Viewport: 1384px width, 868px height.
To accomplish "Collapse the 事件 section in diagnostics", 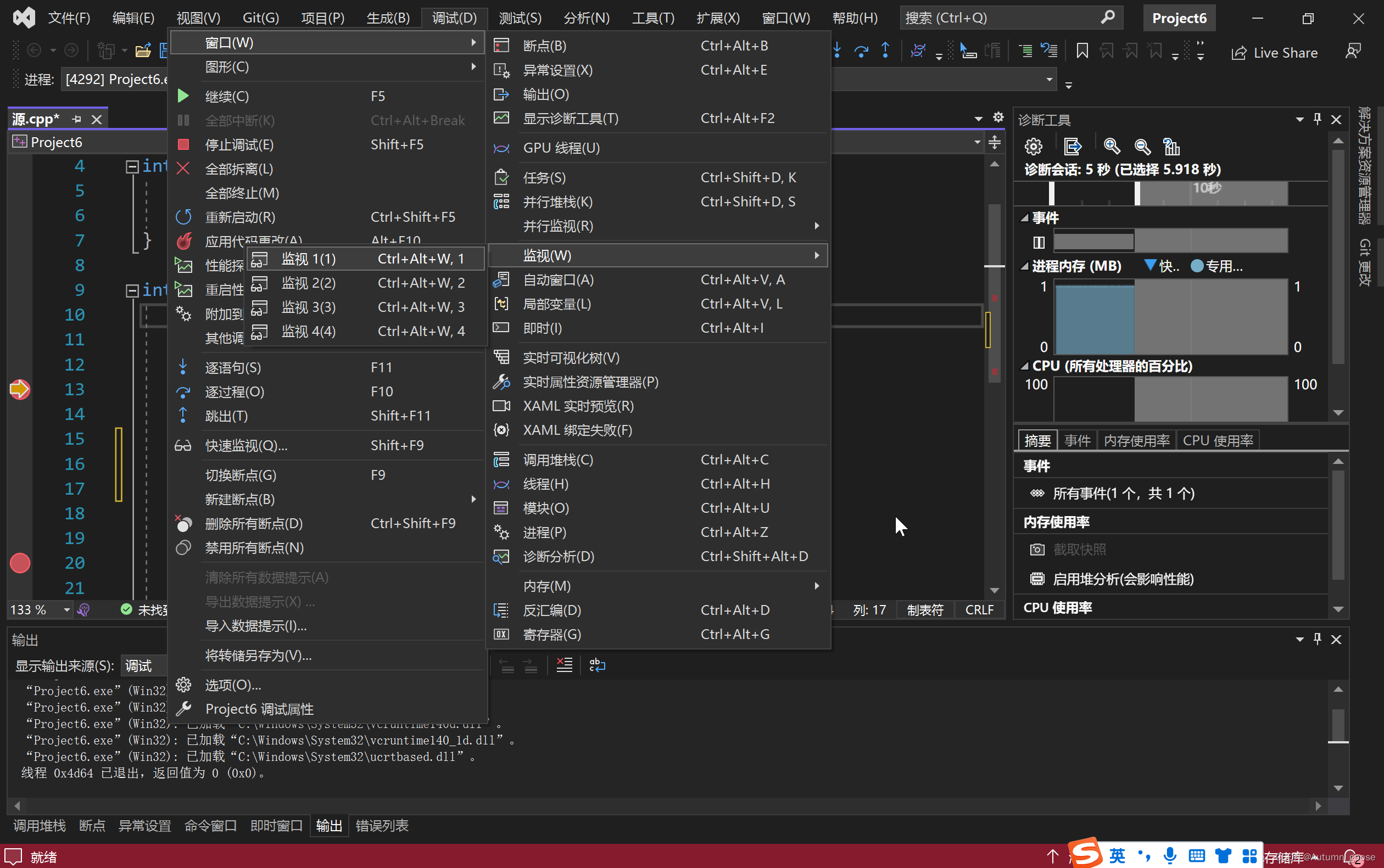I will coord(1024,218).
